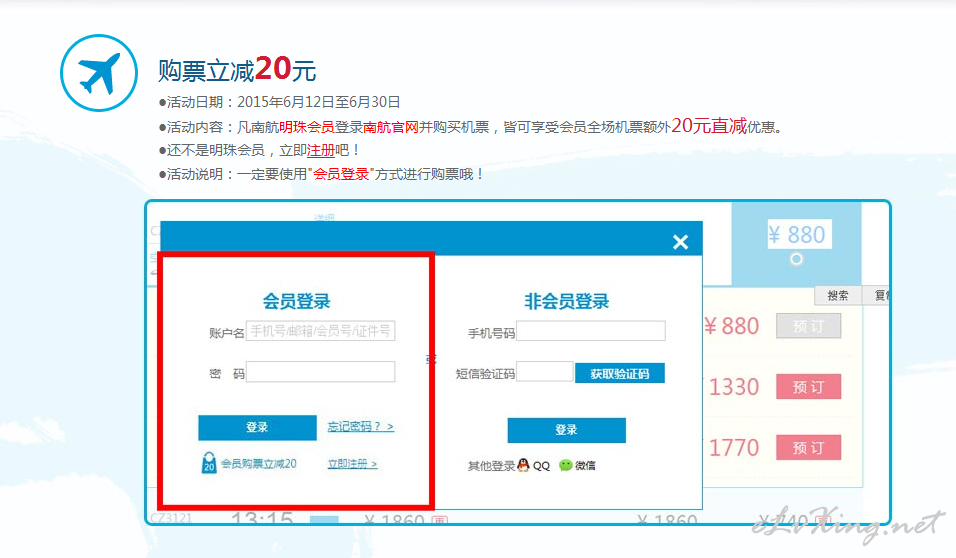This screenshot has height=558, width=956.
Task: Click the 购票立减20元 headline
Action: tap(237, 70)
